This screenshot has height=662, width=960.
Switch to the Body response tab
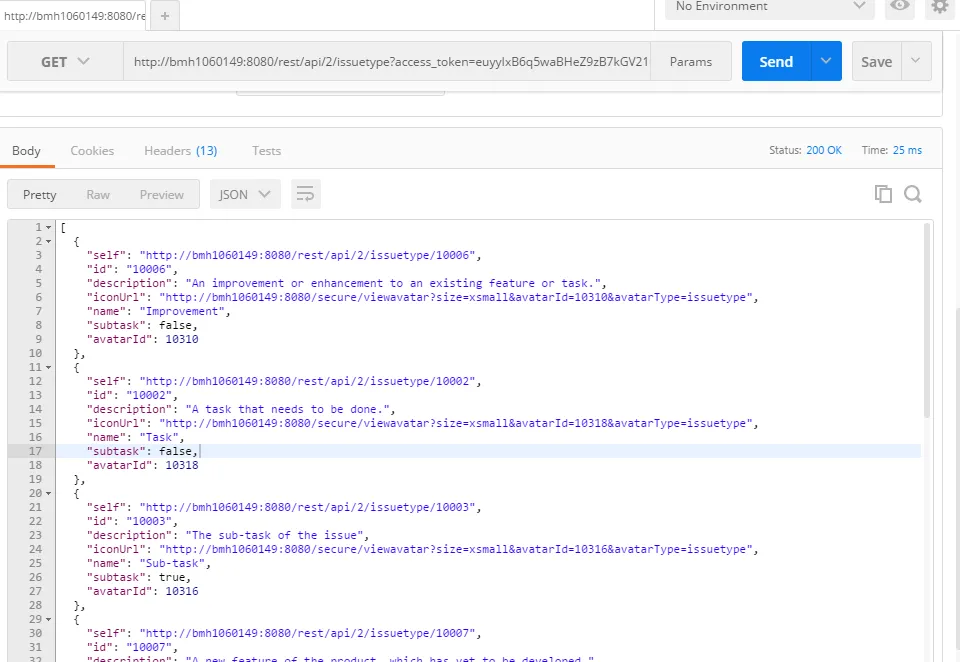(26, 151)
